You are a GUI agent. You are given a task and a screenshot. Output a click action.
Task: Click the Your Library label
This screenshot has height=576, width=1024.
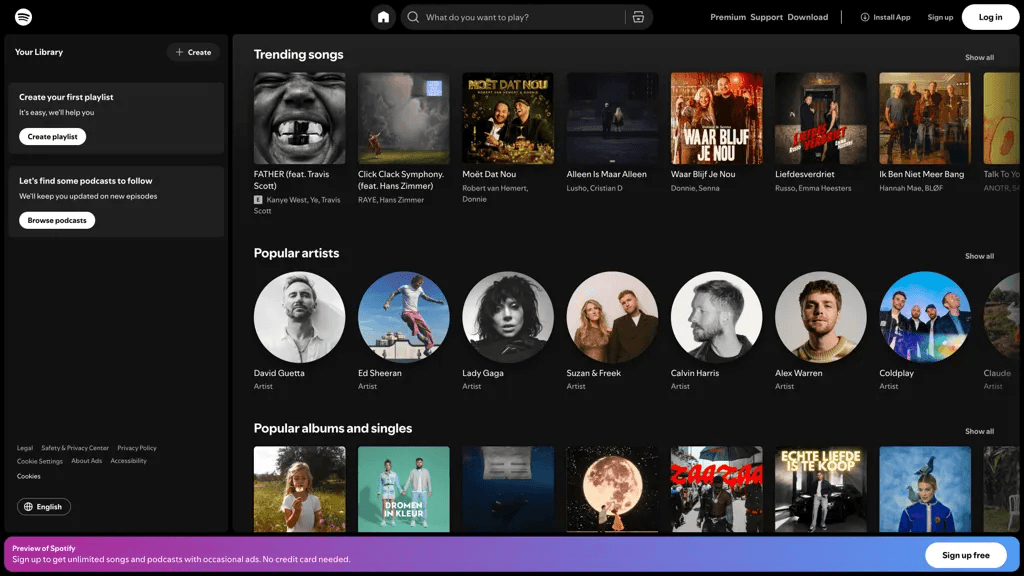point(39,52)
